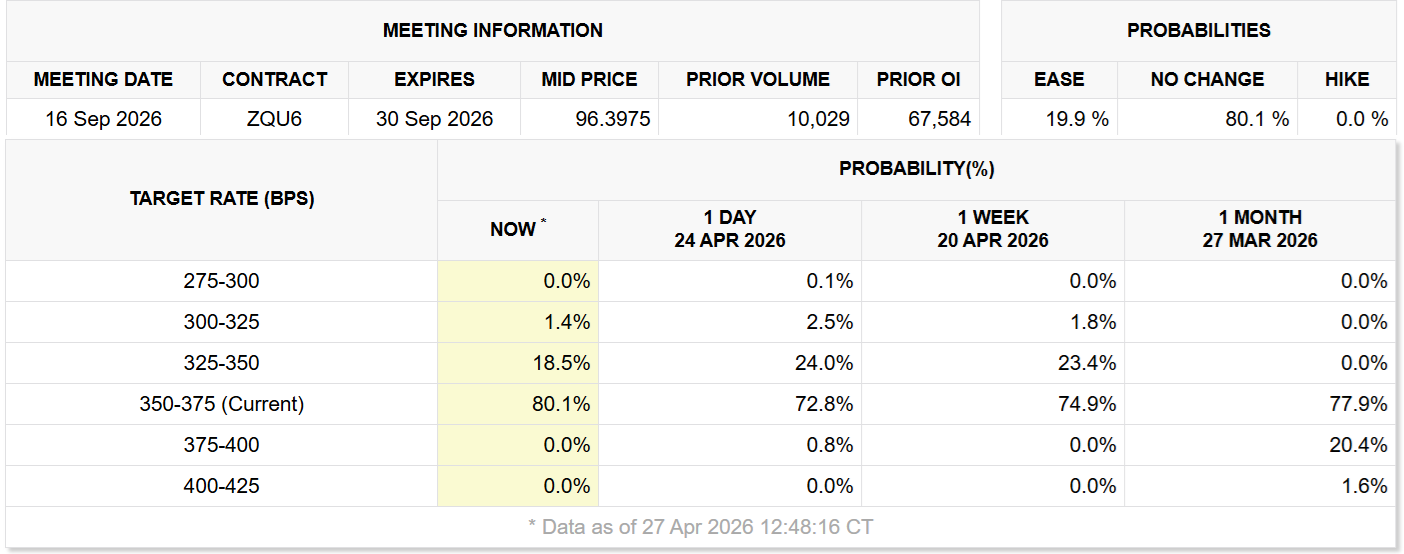Click the 1 DAY 24 APR 2026 header
The height and width of the screenshot is (554, 1404).
tap(729, 229)
